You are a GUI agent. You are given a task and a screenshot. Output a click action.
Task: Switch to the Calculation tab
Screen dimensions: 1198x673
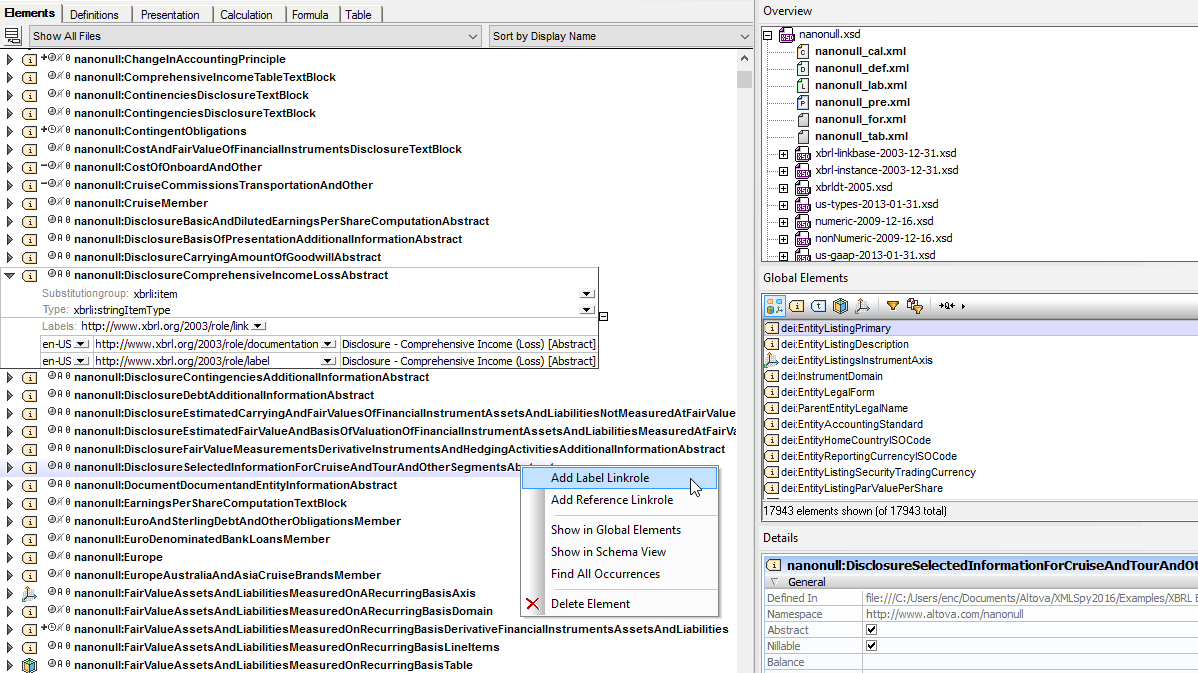pos(246,15)
